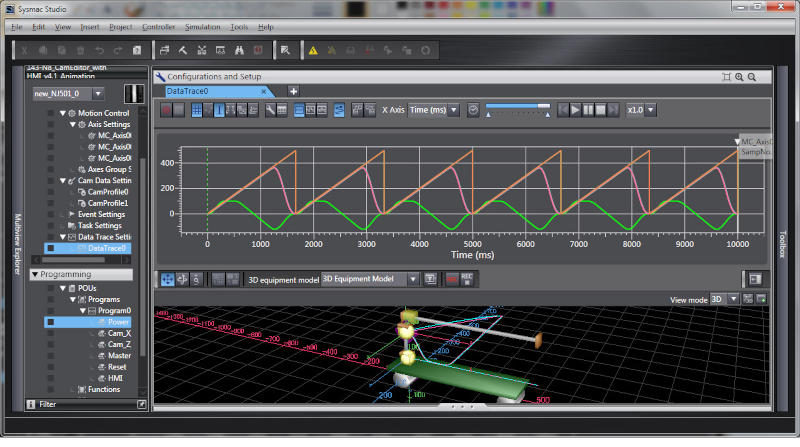
Task: Jump to start of trace playback
Action: (x=563, y=110)
